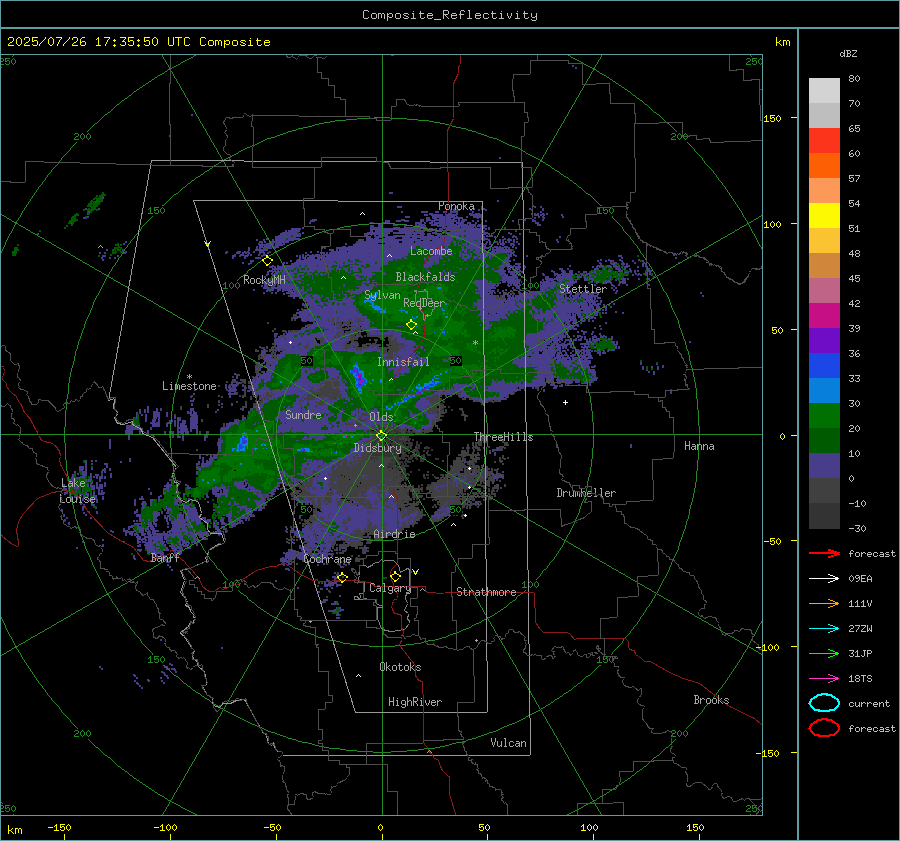Click the RedDeer city label

pyautogui.click(x=424, y=303)
